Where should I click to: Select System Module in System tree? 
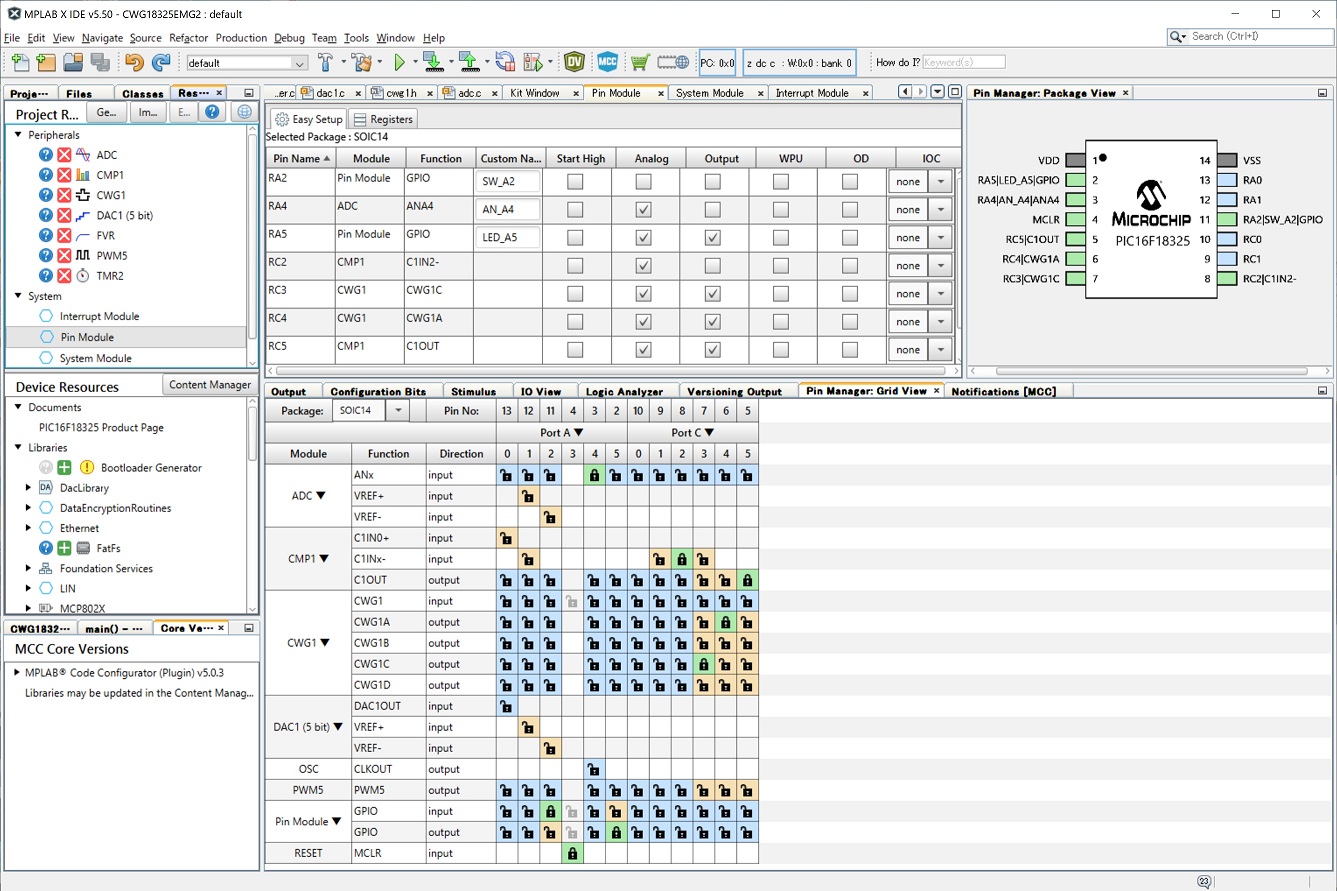(95, 358)
